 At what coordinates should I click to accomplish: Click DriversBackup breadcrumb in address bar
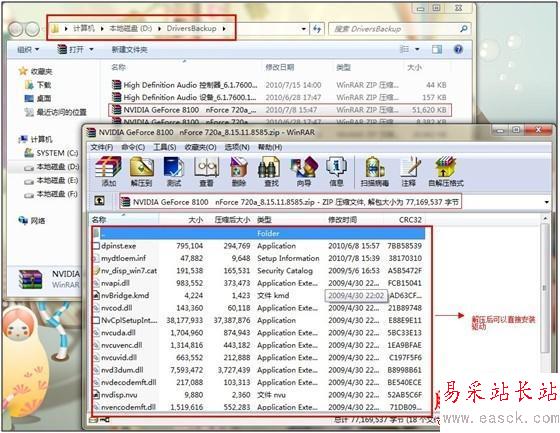point(191,29)
